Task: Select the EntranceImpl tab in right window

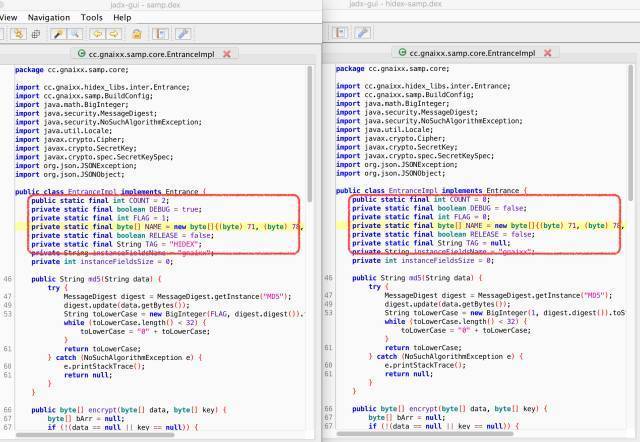Action: click(473, 53)
